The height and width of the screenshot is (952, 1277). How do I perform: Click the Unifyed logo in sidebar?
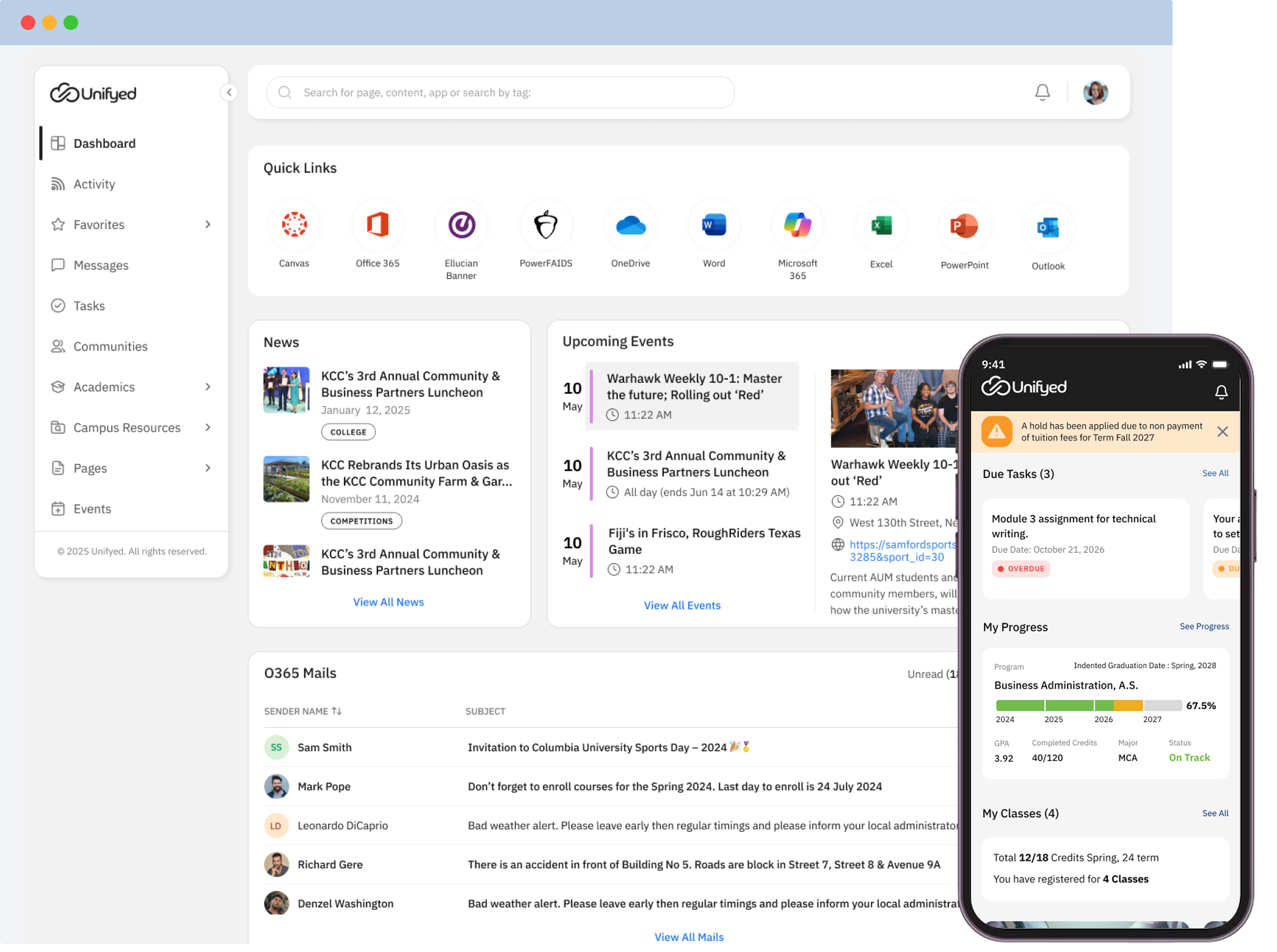(93, 93)
